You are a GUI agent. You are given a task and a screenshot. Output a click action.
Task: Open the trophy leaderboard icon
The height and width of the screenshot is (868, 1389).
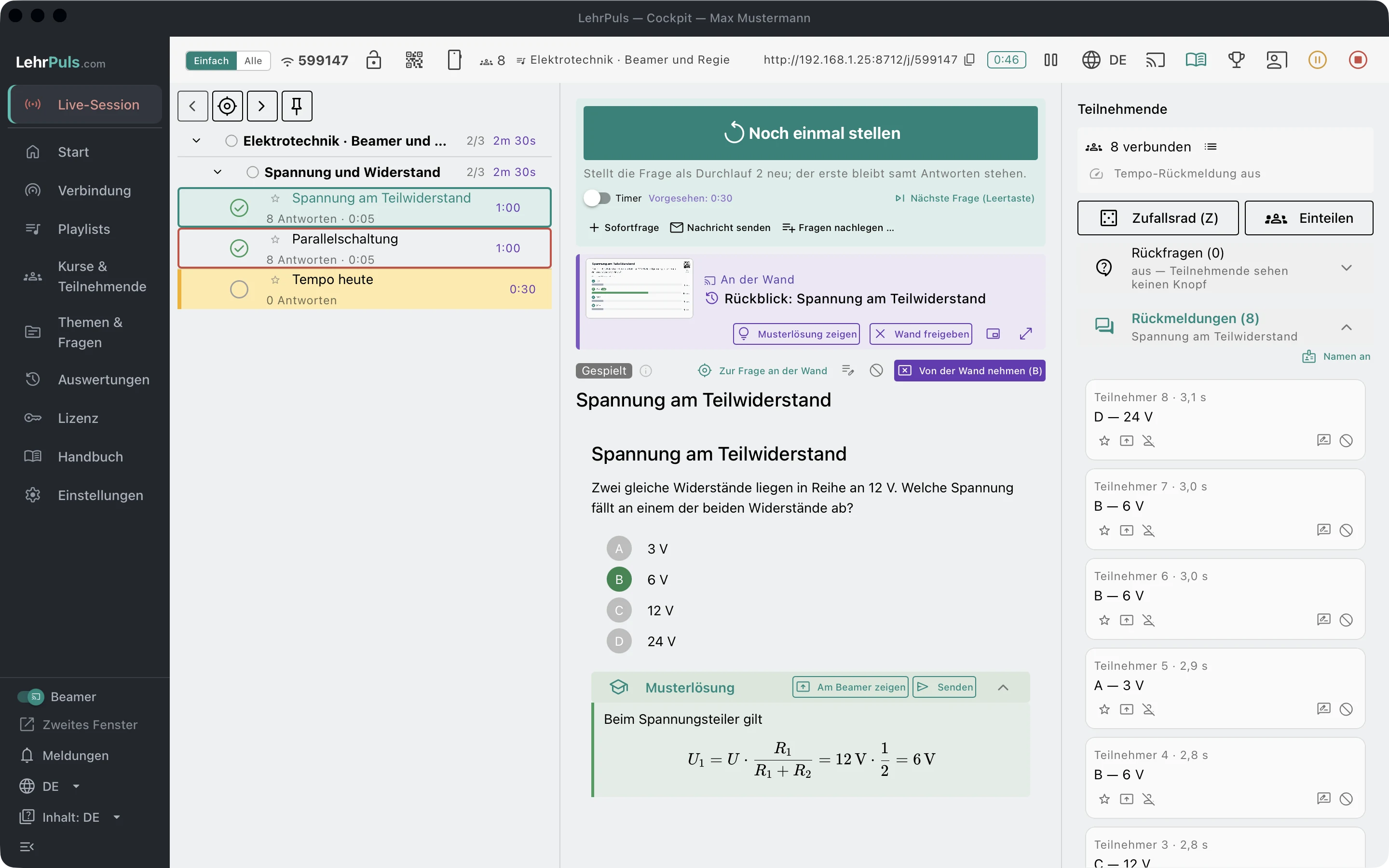coord(1236,60)
